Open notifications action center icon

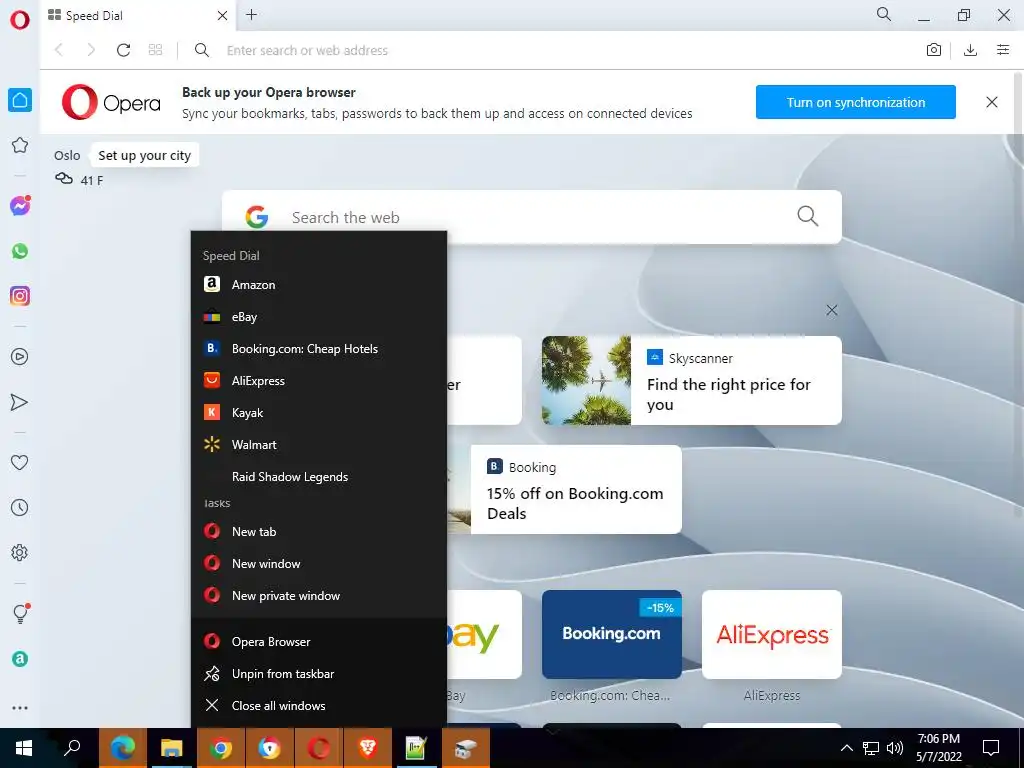pyautogui.click(x=991, y=748)
